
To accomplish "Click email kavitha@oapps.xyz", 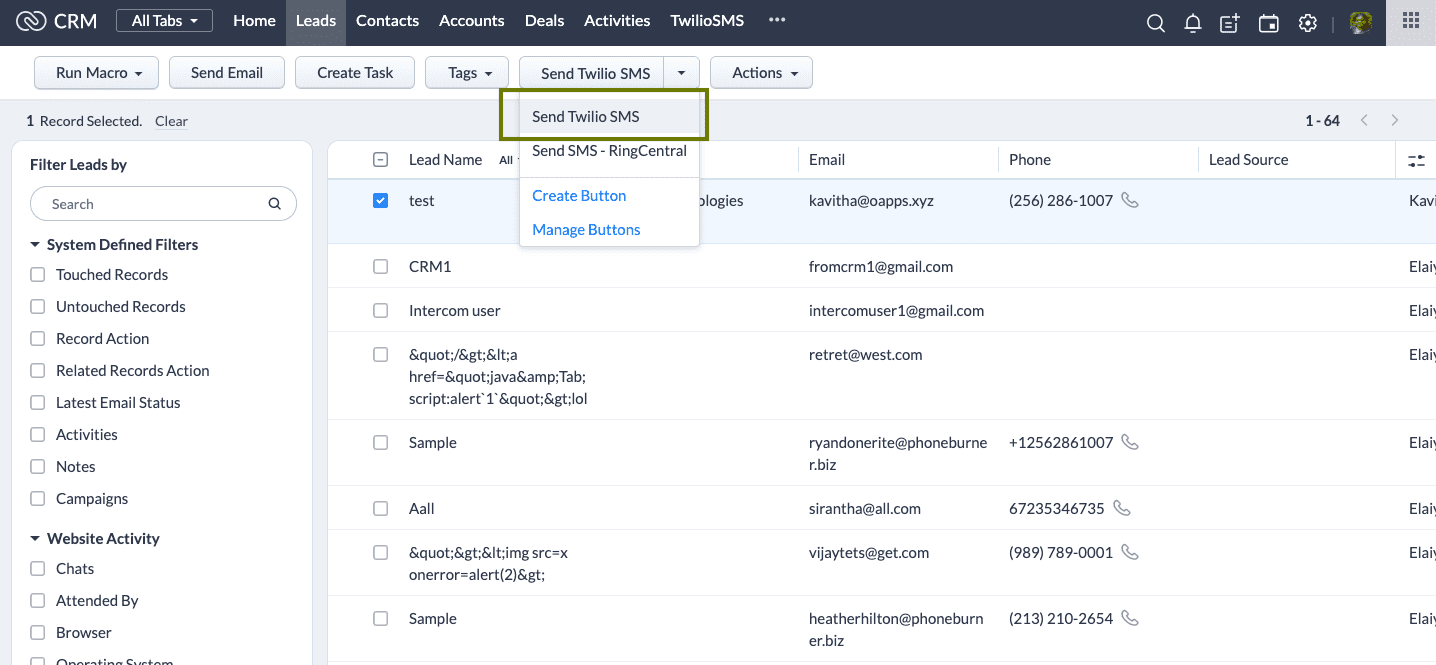I will (x=871, y=200).
